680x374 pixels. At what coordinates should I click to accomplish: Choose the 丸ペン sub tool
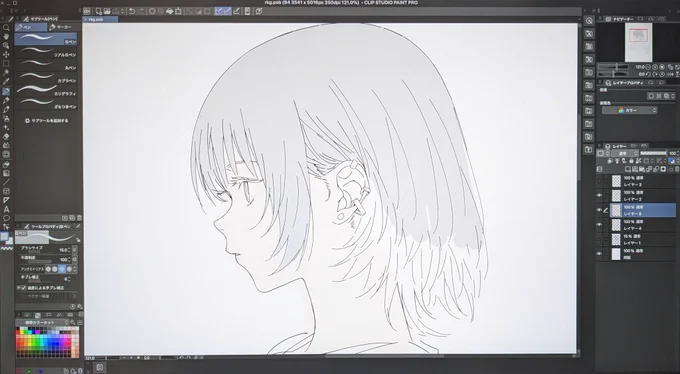(46, 65)
